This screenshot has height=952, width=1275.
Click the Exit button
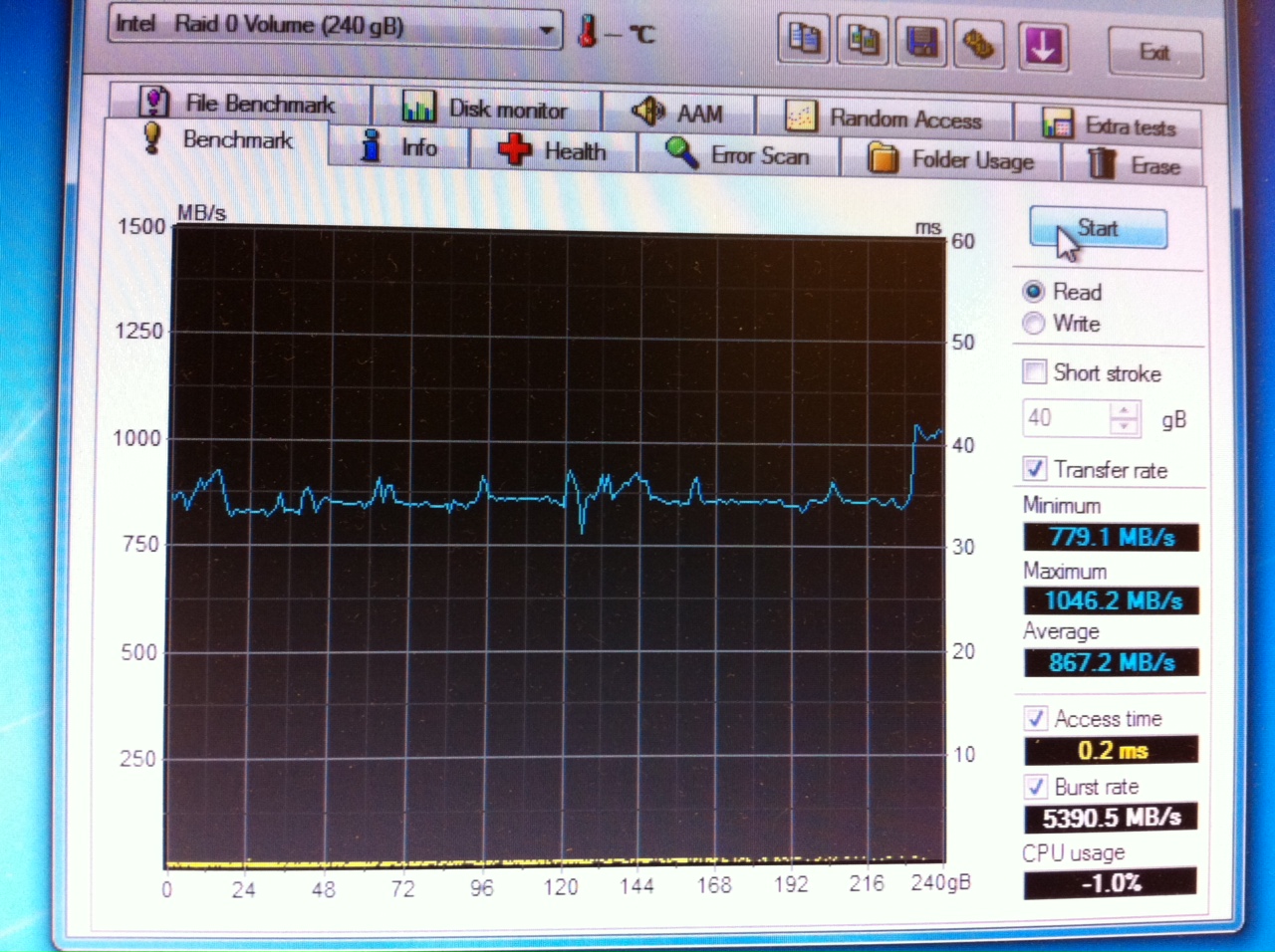point(1154,52)
